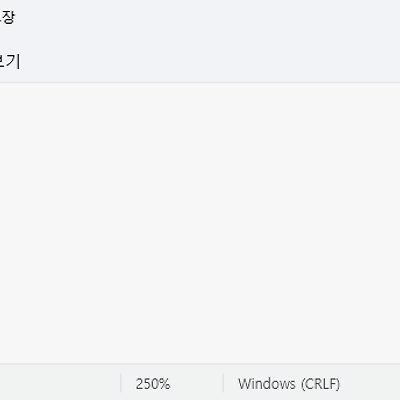The height and width of the screenshot is (400, 400).
Task: Click the status bar divider left of 250%
Action: pyautogui.click(x=121, y=383)
